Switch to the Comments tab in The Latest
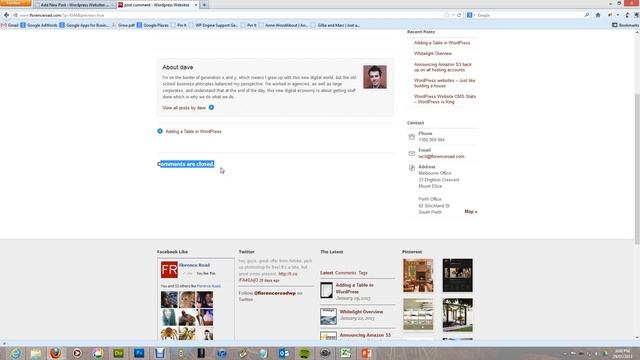Image resolution: width=640 pixels, height=360 pixels. tap(346, 273)
